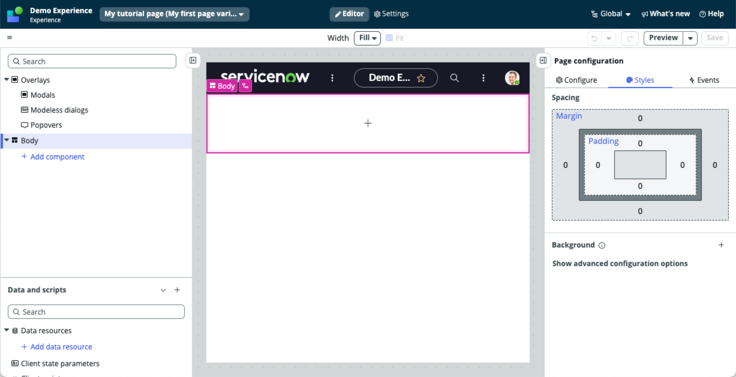This screenshot has height=377, width=736.
Task: Select Client state parameters
Action: [55, 363]
